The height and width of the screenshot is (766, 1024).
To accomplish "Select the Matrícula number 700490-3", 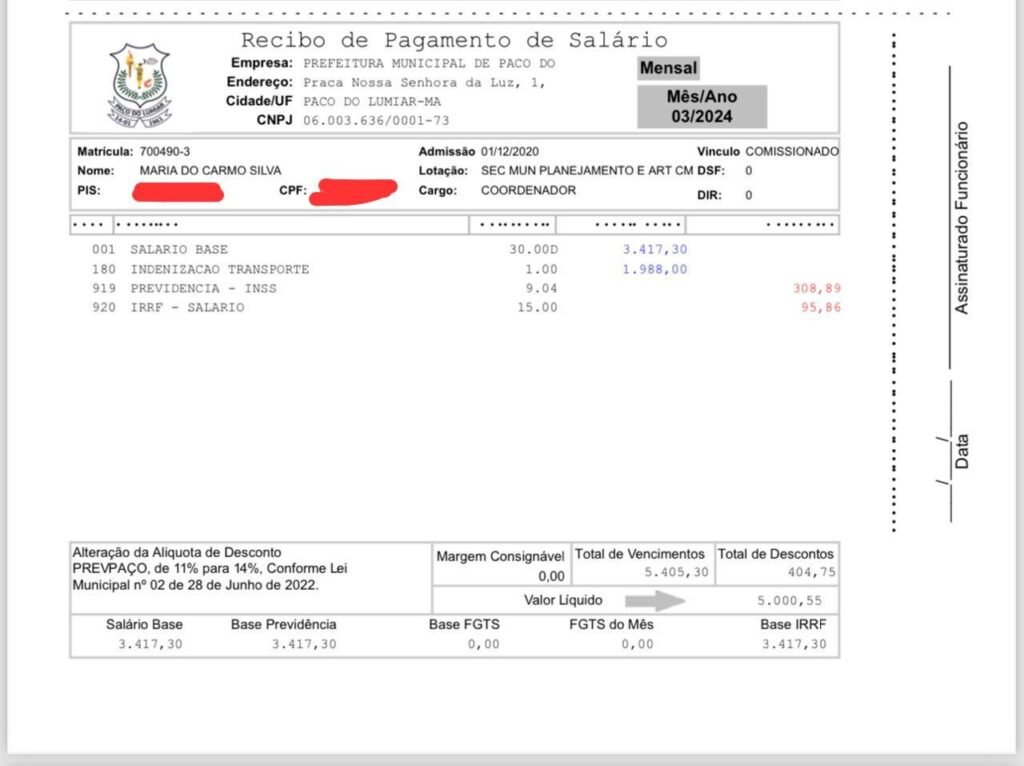I will [x=163, y=151].
